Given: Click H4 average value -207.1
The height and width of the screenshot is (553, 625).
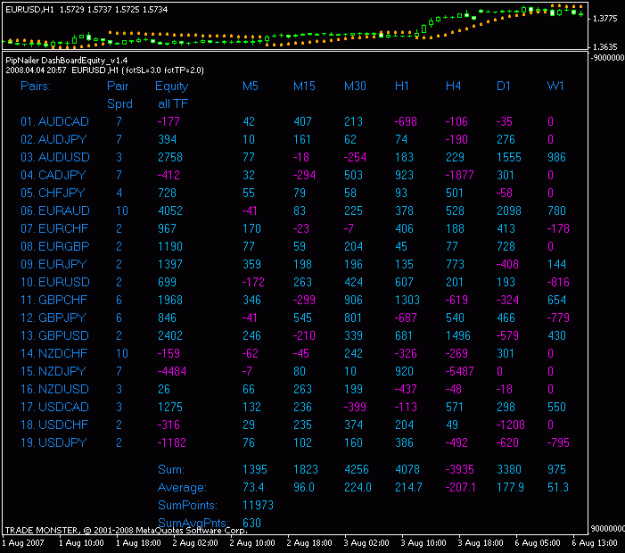Looking at the screenshot, I should (460, 487).
